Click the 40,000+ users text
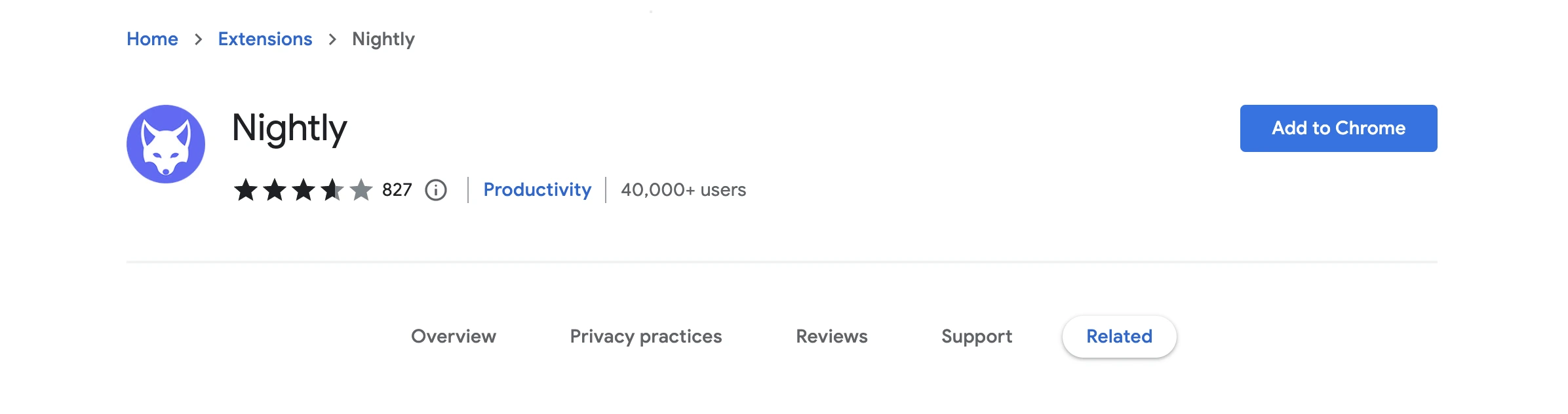 [683, 190]
